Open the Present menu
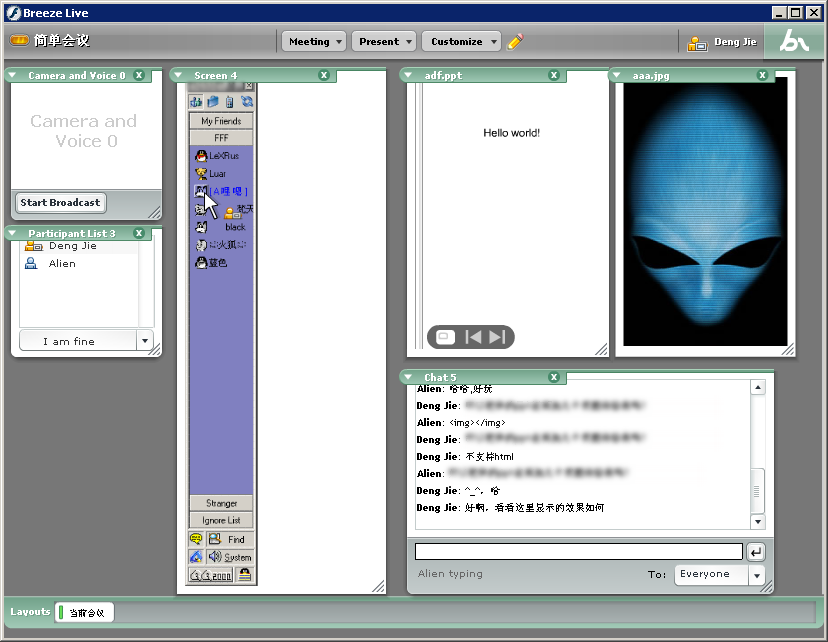The image size is (828, 642). 384,41
